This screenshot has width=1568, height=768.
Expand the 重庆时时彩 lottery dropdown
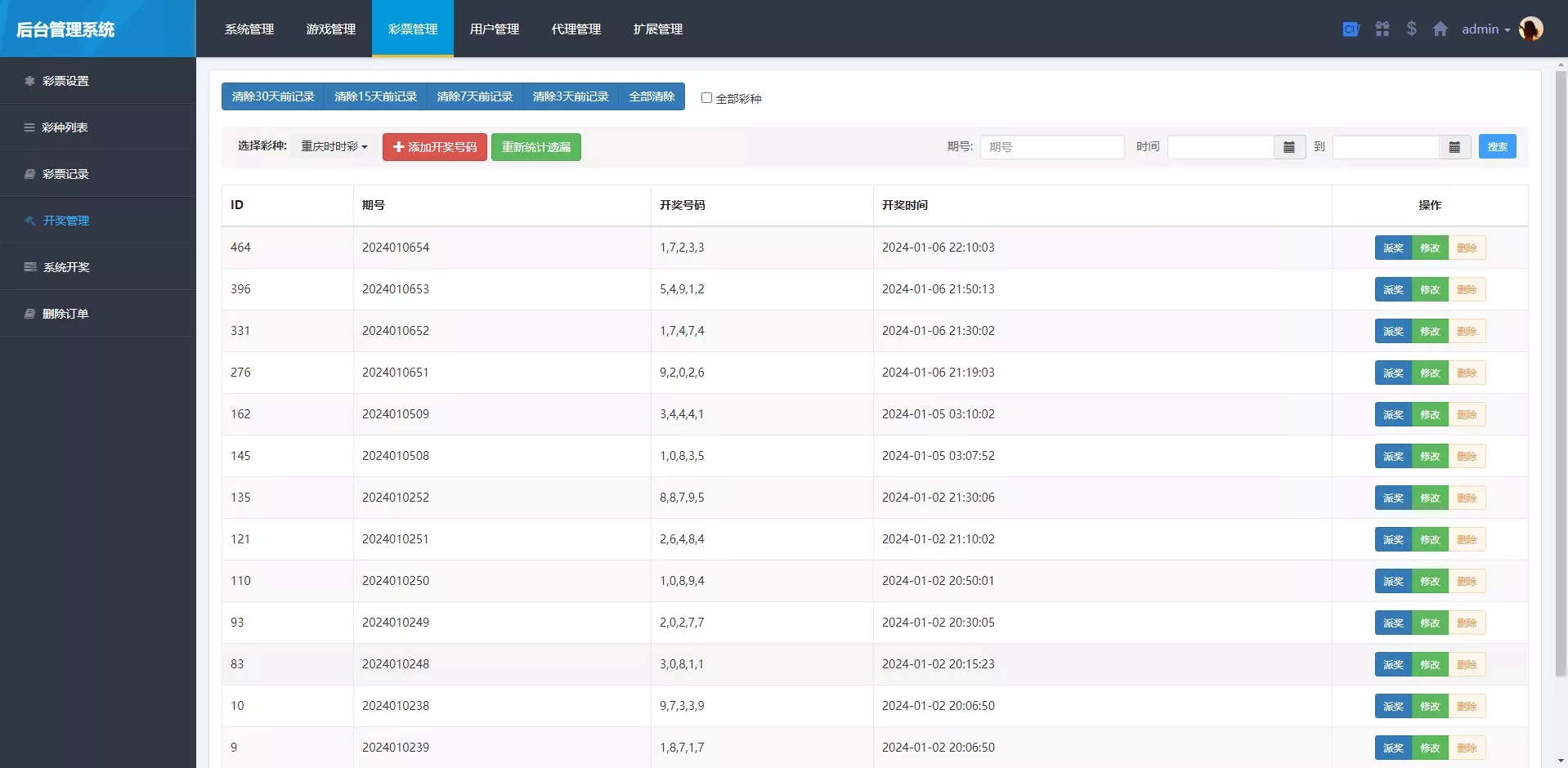click(334, 147)
